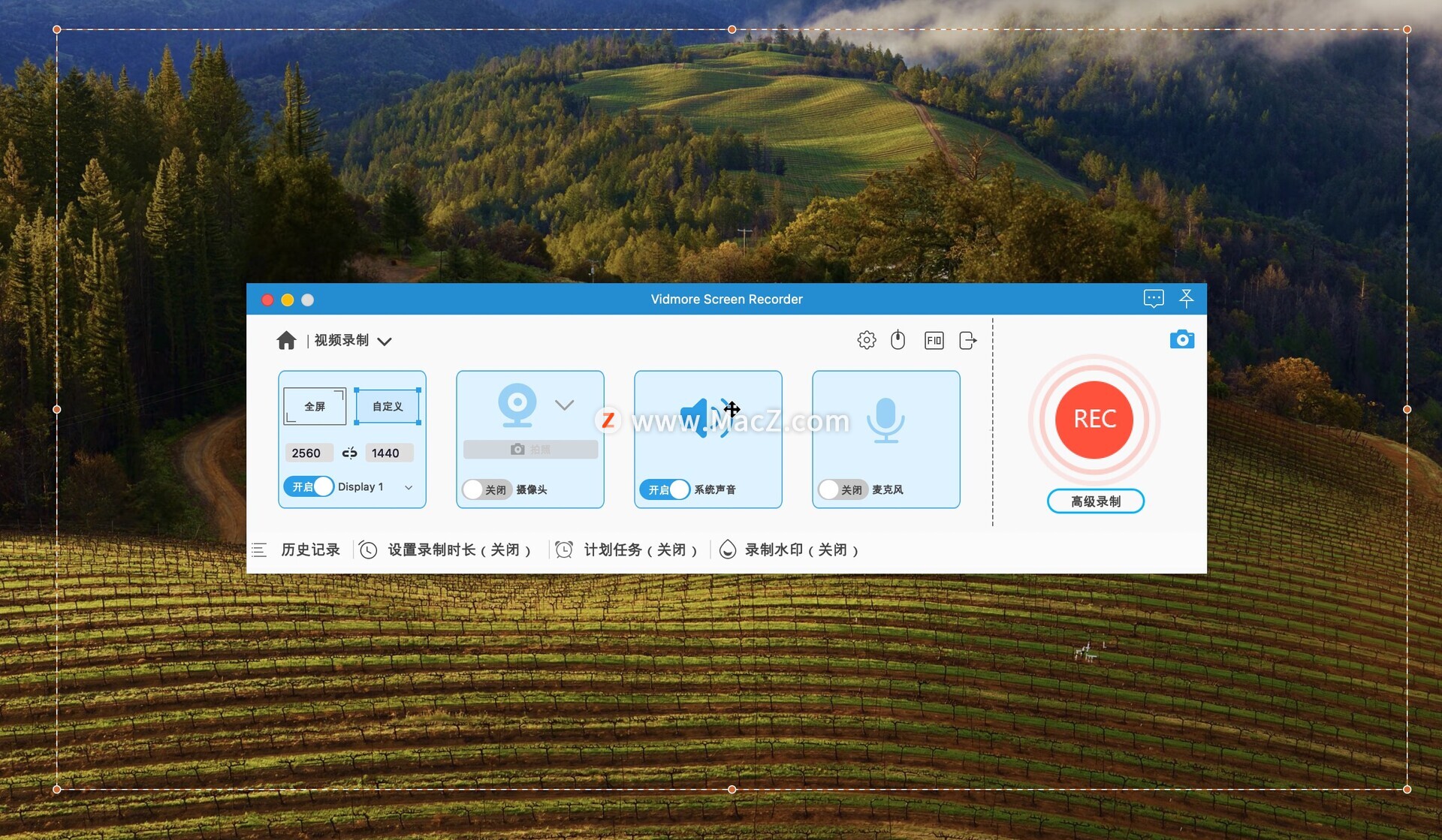Click the aspect ratio lock link icon
Image resolution: width=1442 pixels, height=840 pixels.
tap(350, 453)
